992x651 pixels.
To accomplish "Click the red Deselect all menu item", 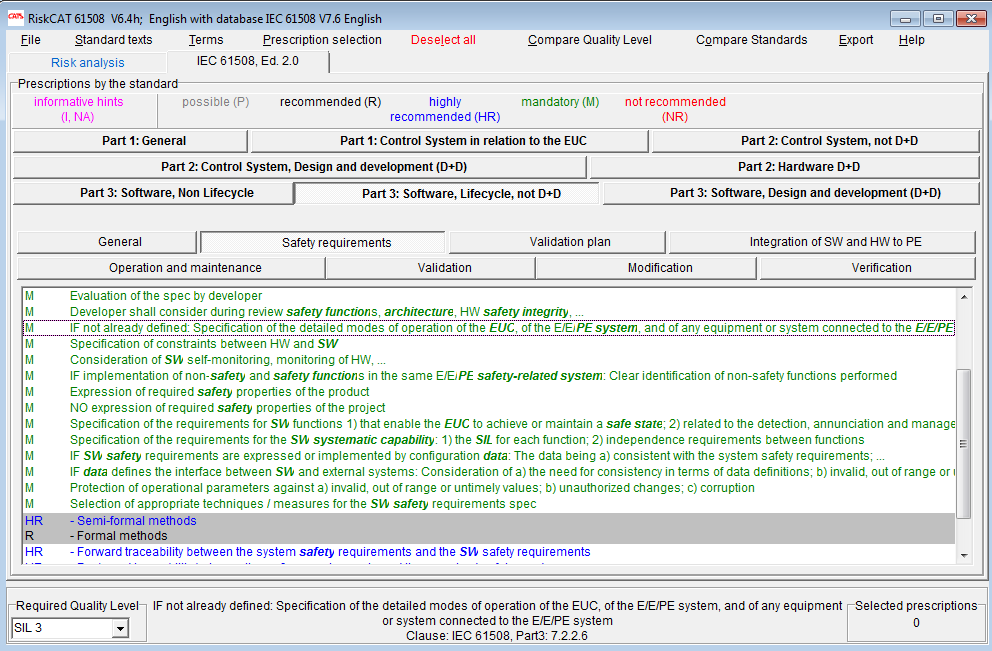I will point(443,40).
